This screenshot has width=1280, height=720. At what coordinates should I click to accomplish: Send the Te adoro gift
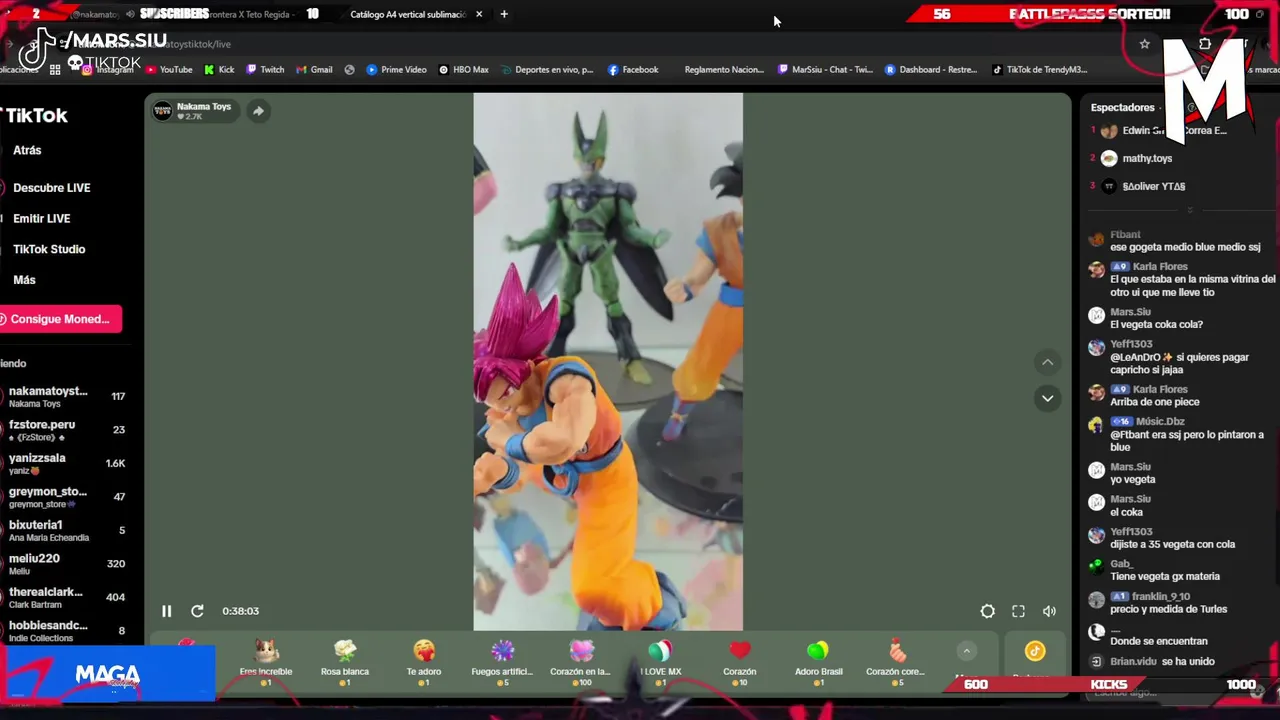click(424, 662)
